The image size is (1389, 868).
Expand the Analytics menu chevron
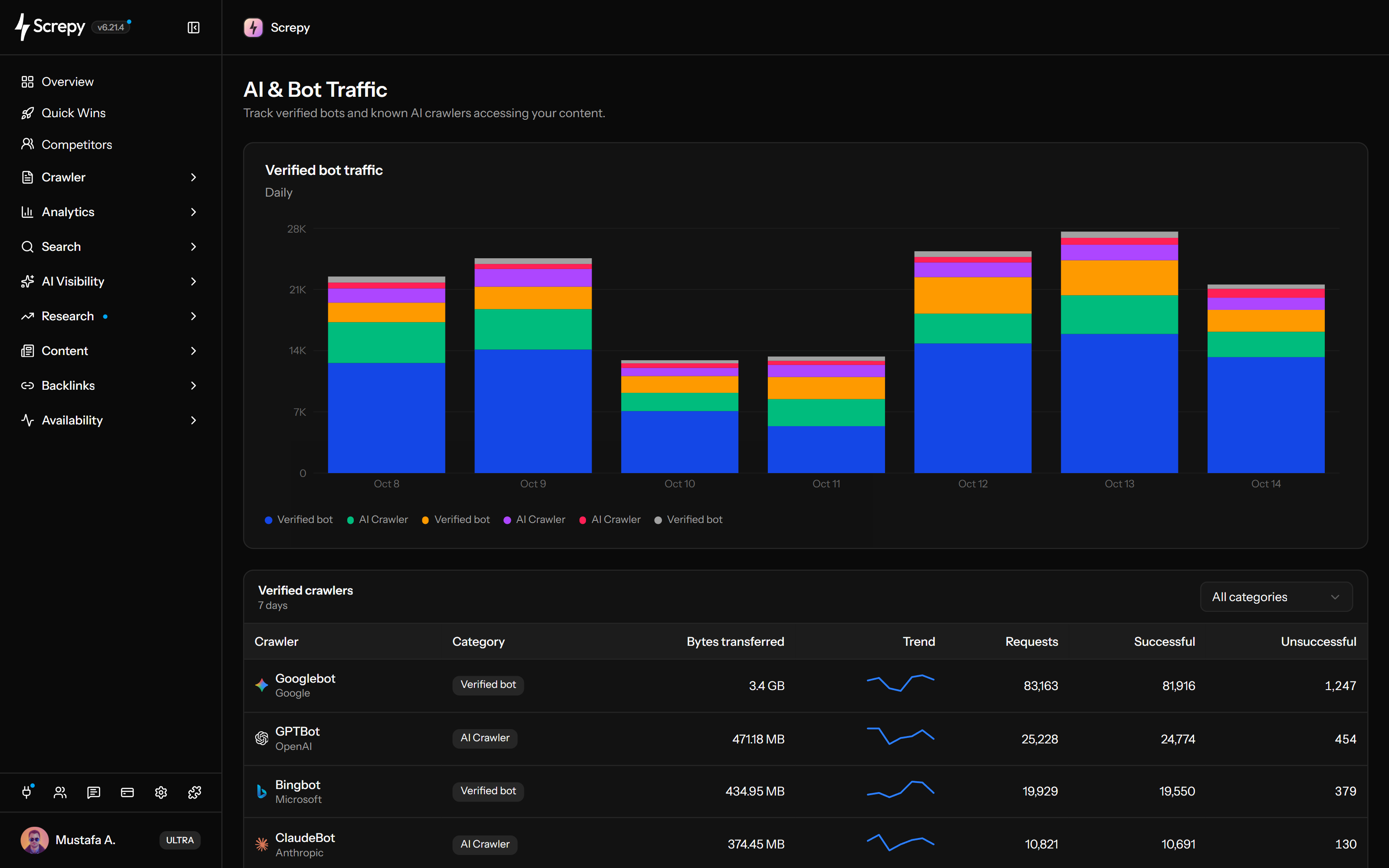[x=194, y=212]
